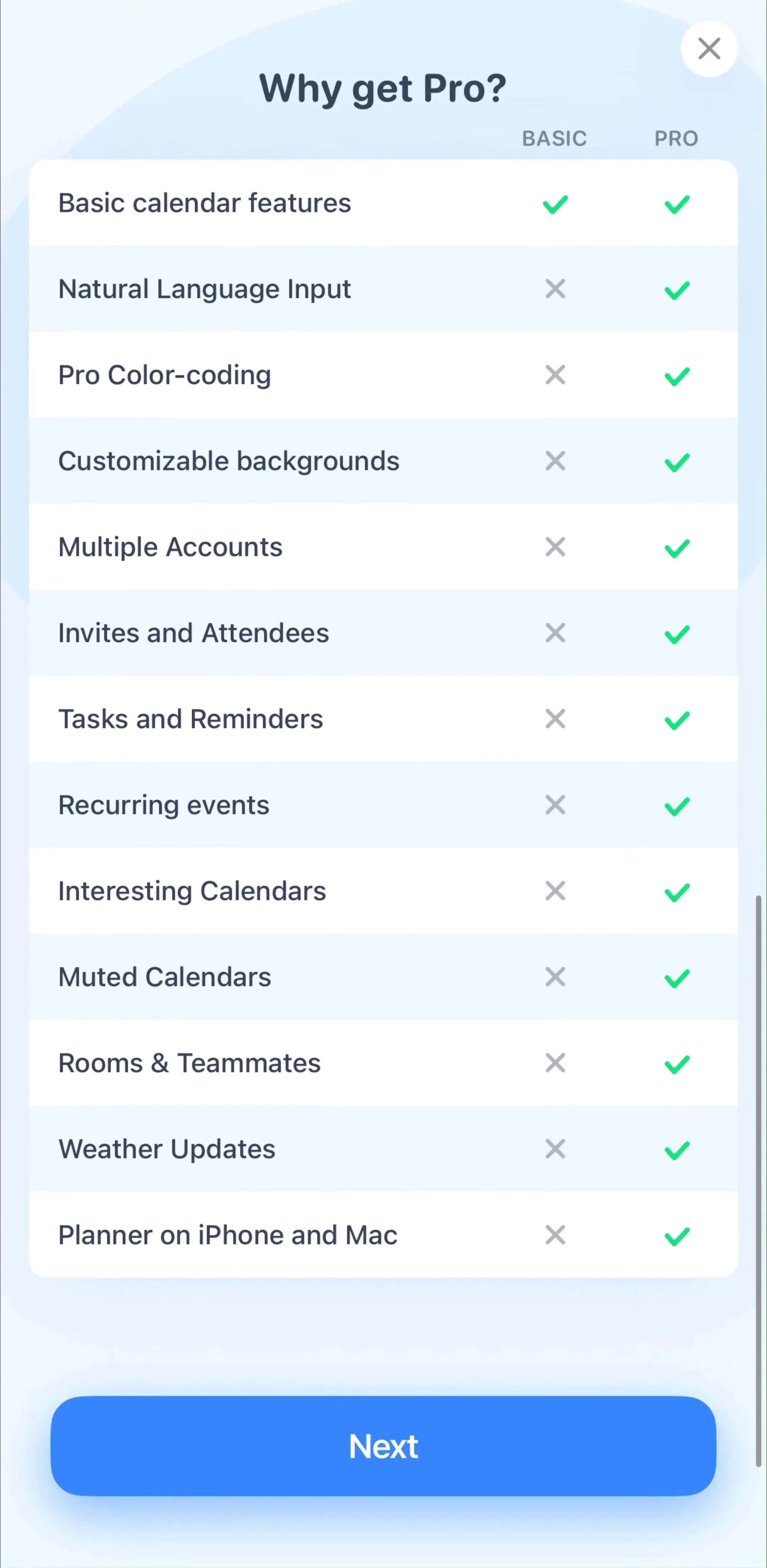
Task: Click the Planner on iPhone and Mac label
Action: click(228, 1235)
